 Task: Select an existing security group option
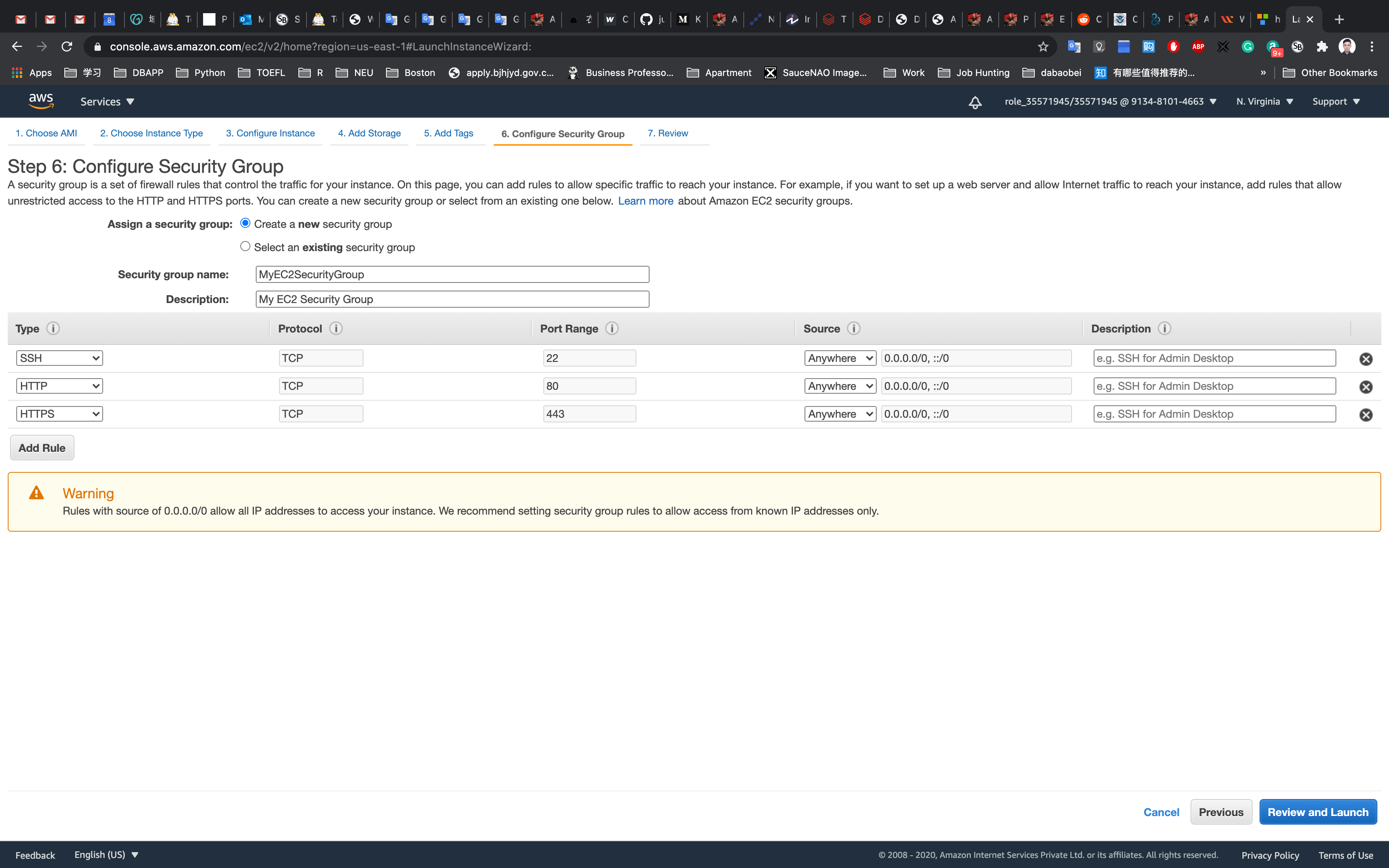[x=245, y=246]
